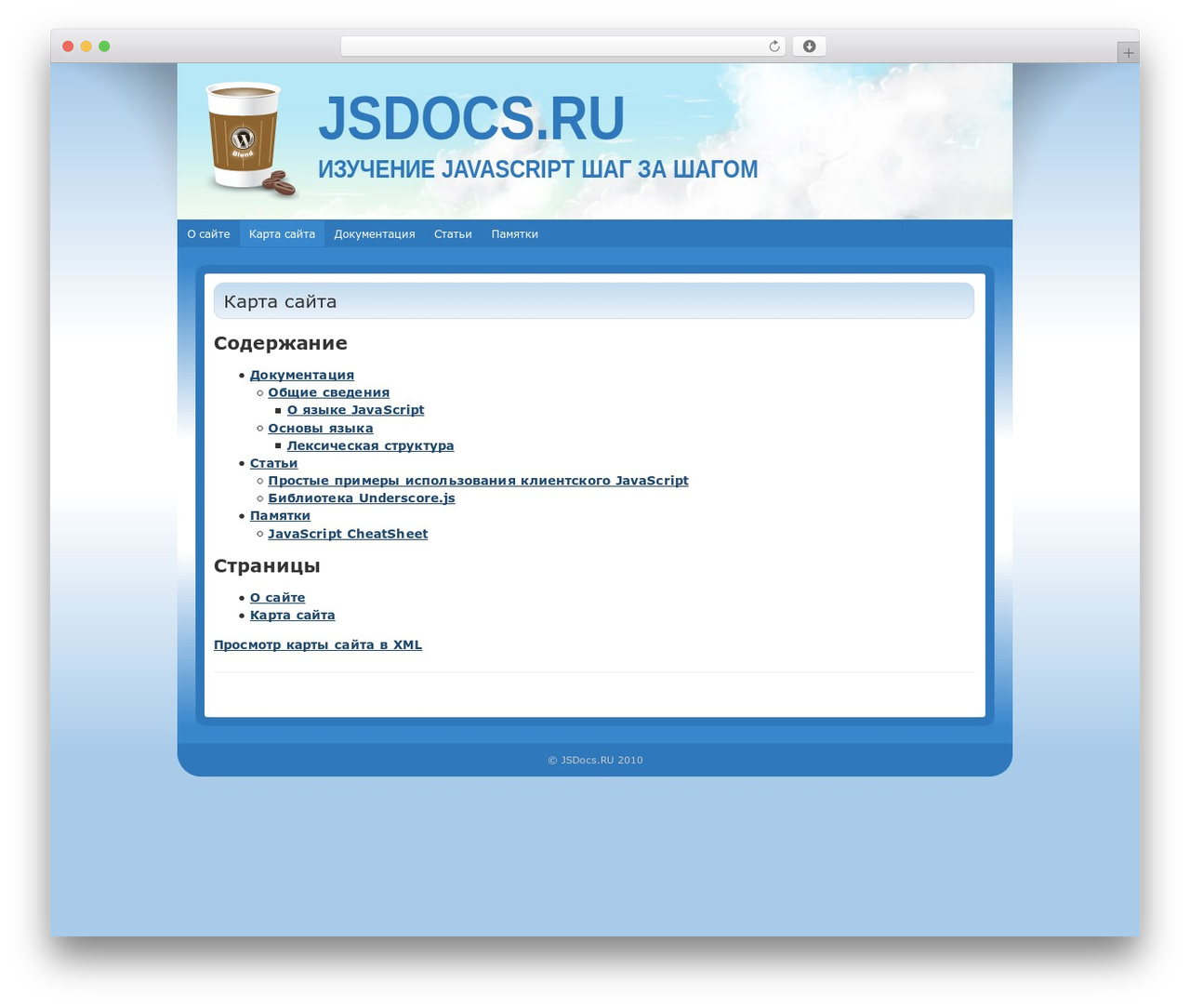The height and width of the screenshot is (1008, 1190).
Task: Go to 'Документация' in the navigation bar
Action: 375,234
